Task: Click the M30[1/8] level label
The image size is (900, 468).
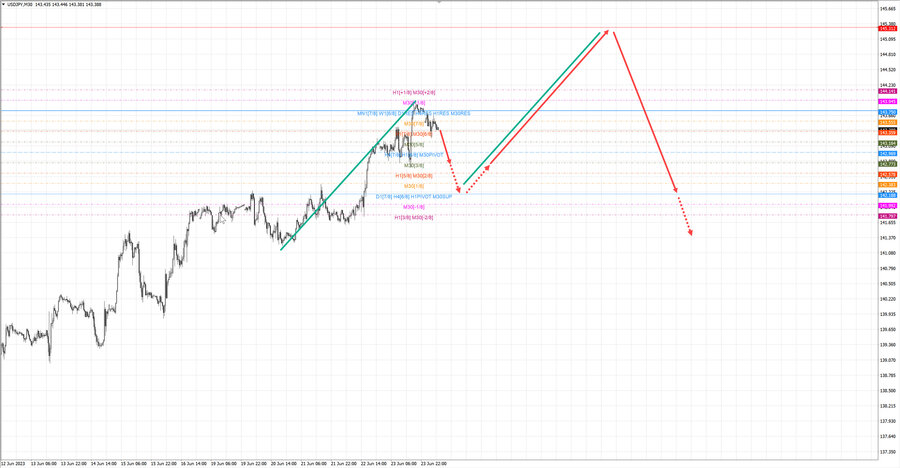Action: click(414, 186)
